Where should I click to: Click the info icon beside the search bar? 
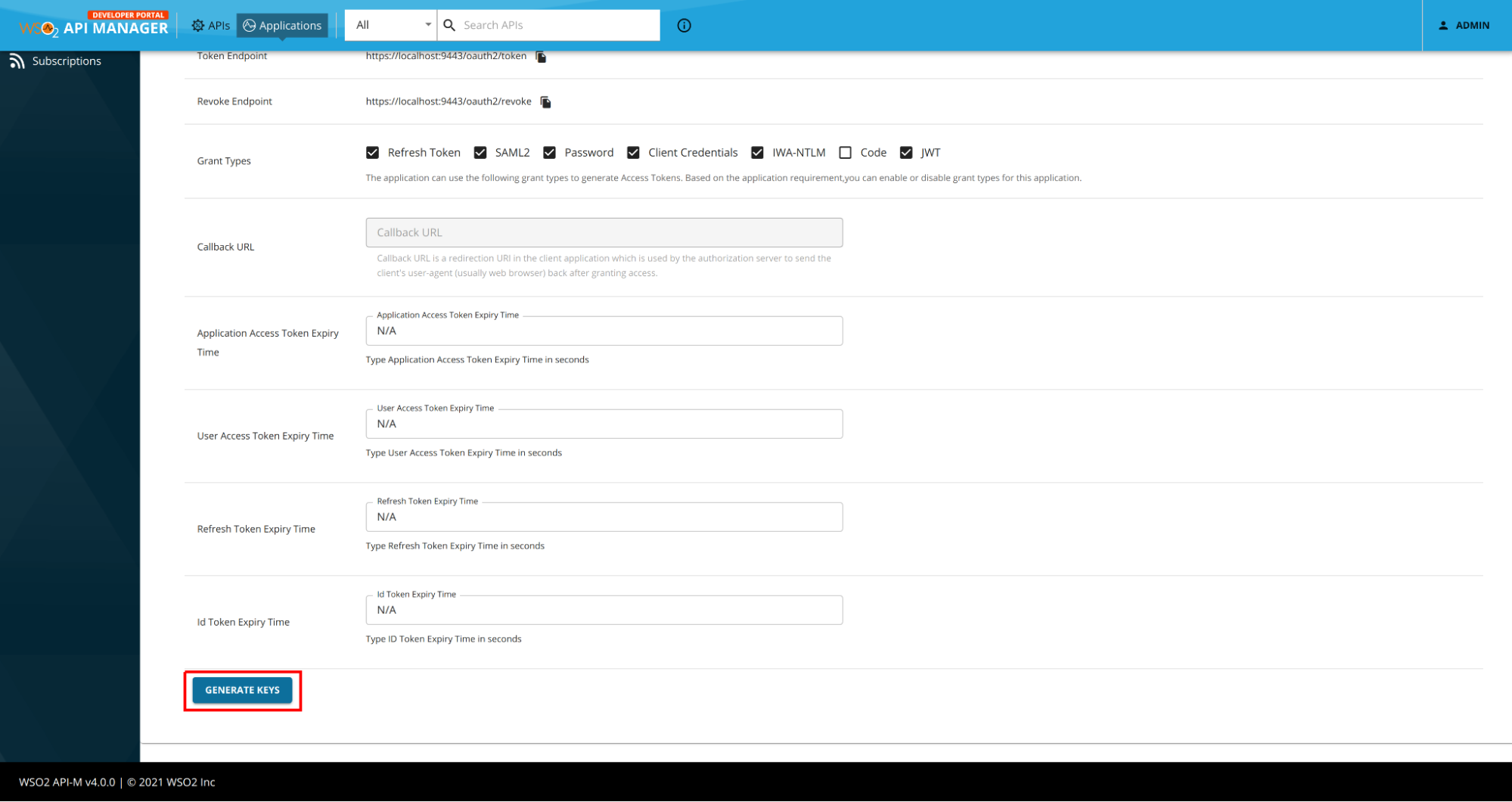(x=684, y=25)
